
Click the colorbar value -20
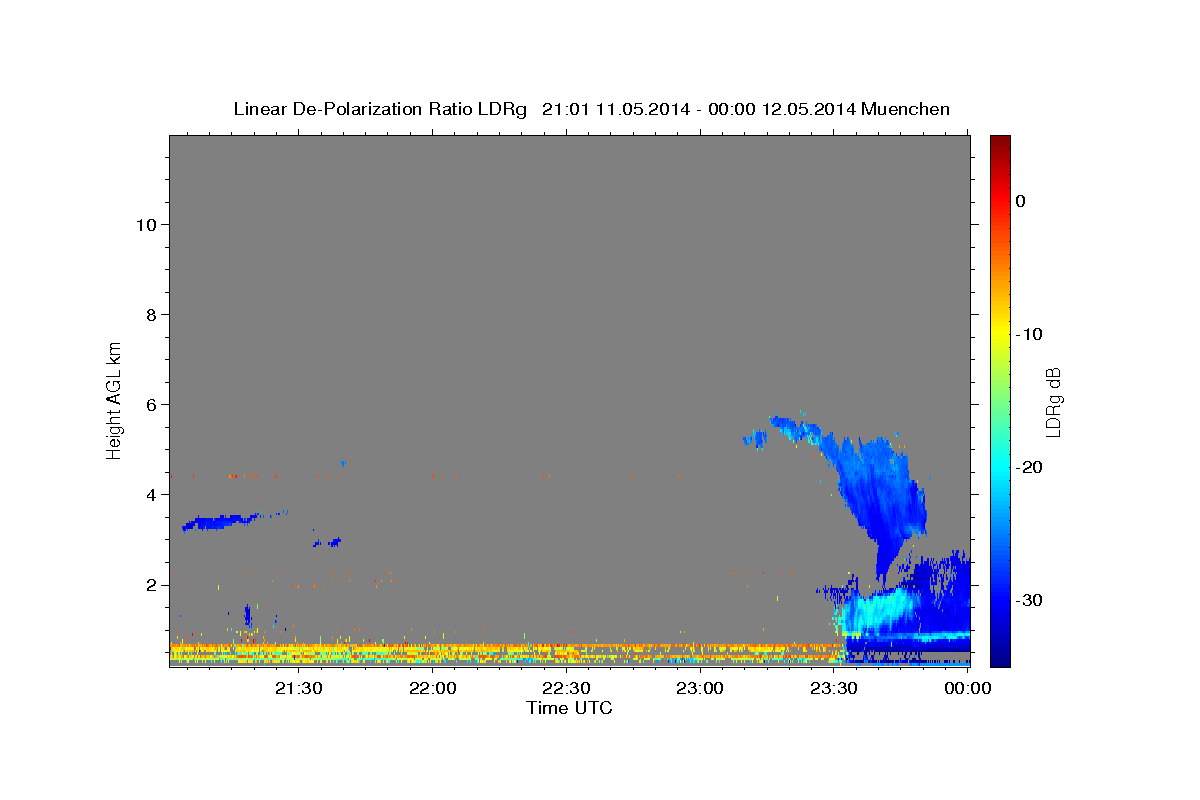[x=1028, y=467]
